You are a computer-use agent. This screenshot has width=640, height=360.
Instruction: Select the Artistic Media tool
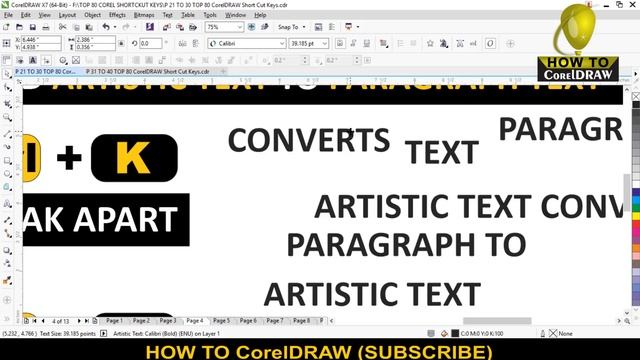pos(7,147)
